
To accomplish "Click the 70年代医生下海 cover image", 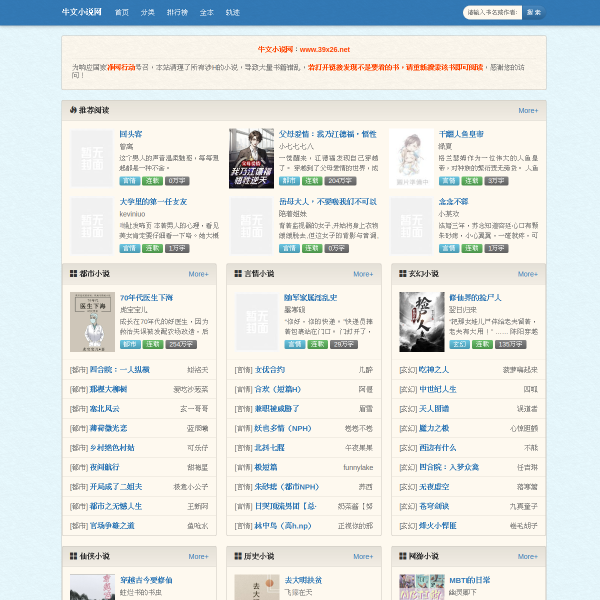I will 92,322.
